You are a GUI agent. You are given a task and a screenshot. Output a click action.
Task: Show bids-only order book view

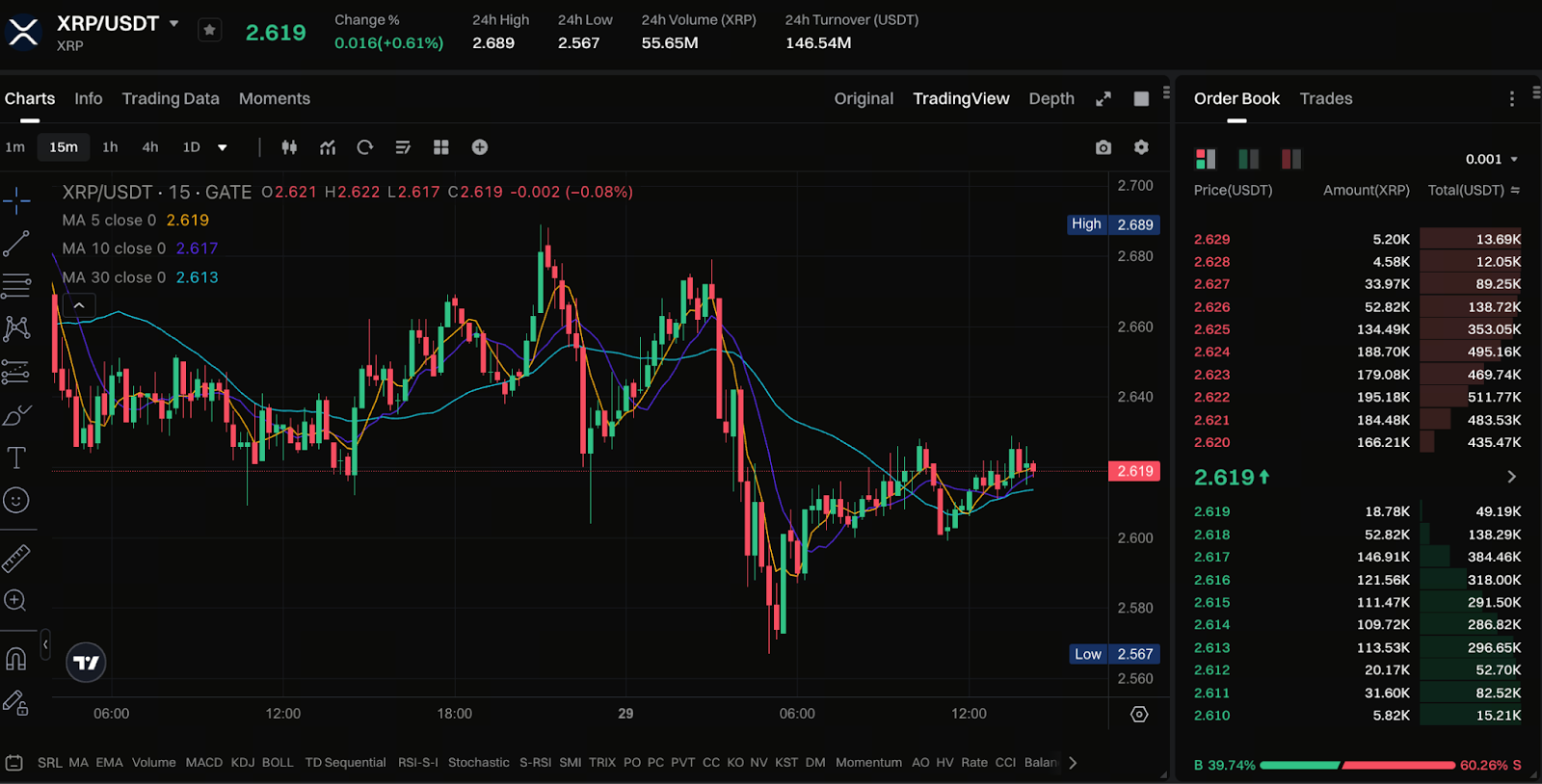[x=1248, y=159]
